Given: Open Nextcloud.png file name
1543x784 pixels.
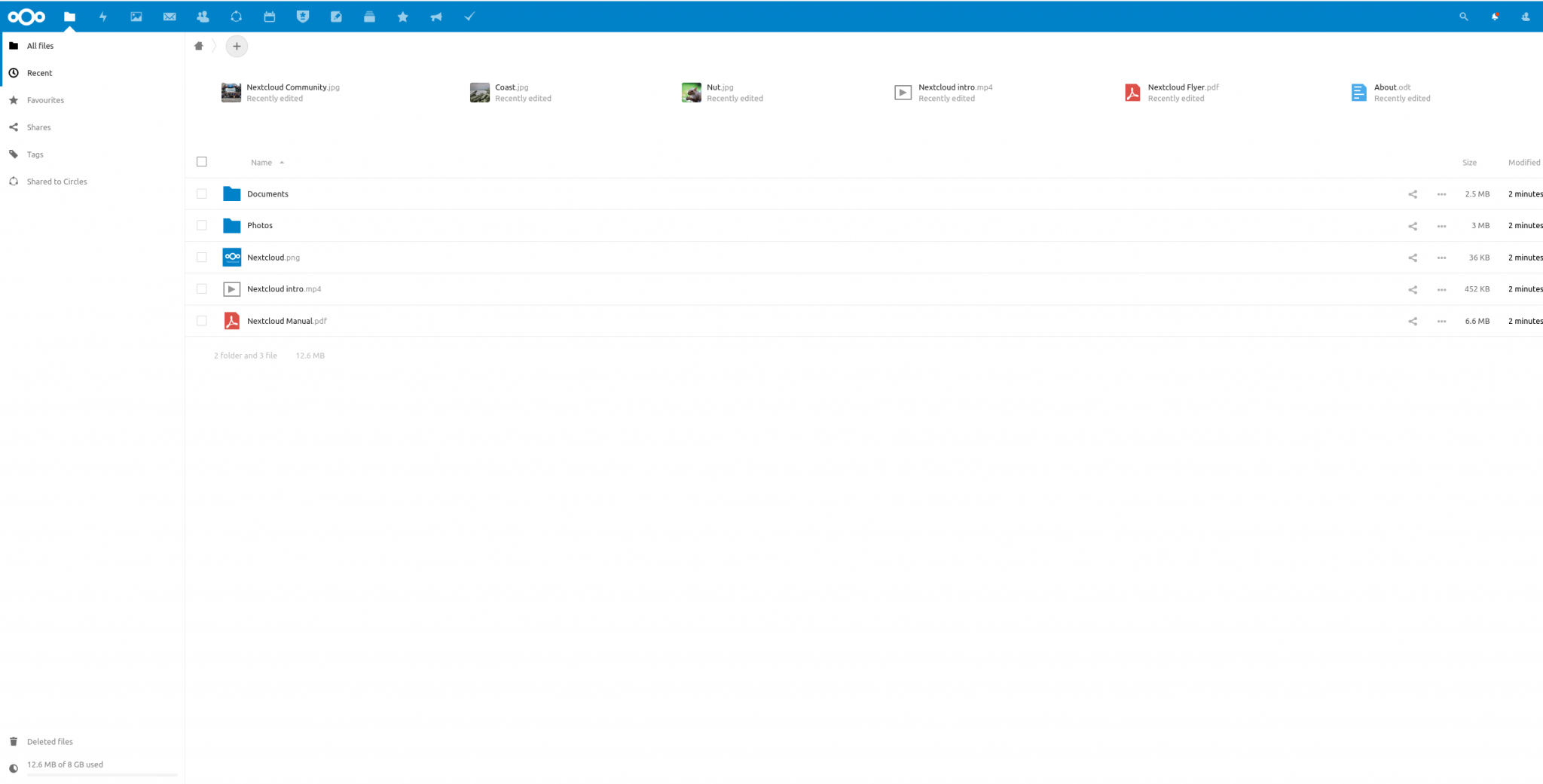Looking at the screenshot, I should click(273, 258).
